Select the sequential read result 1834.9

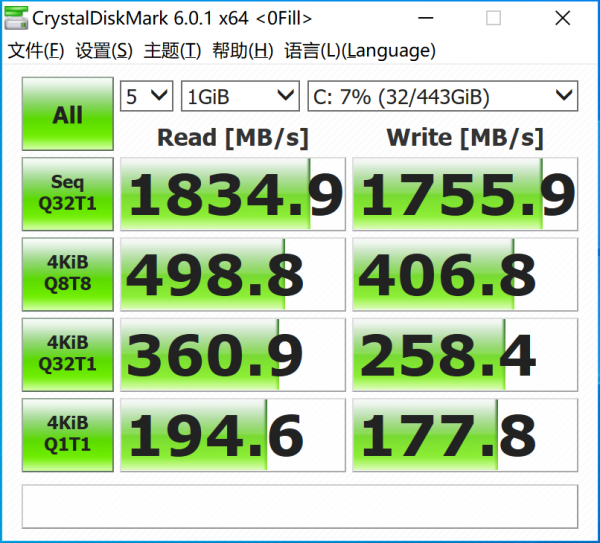point(232,194)
